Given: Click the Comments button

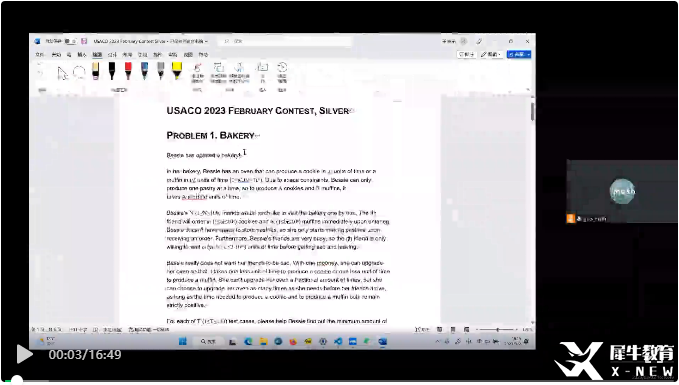Looking at the screenshot, I should coord(467,55).
